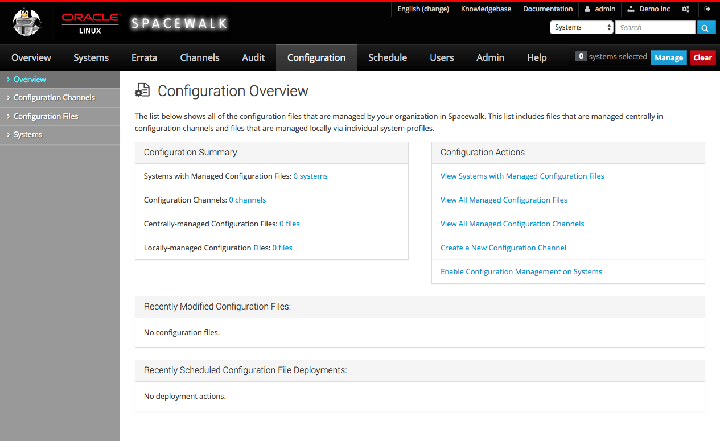Click locally-managed 0 files link
The width and height of the screenshot is (720, 441).
(282, 248)
